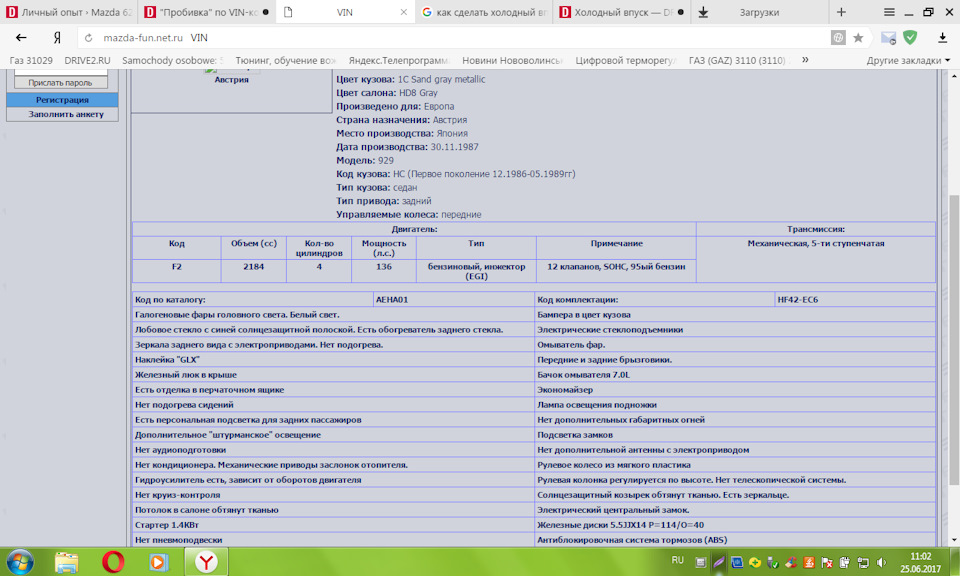Open the Цифровой терморегулятор bookmark
The image size is (960, 576).
pos(625,60)
